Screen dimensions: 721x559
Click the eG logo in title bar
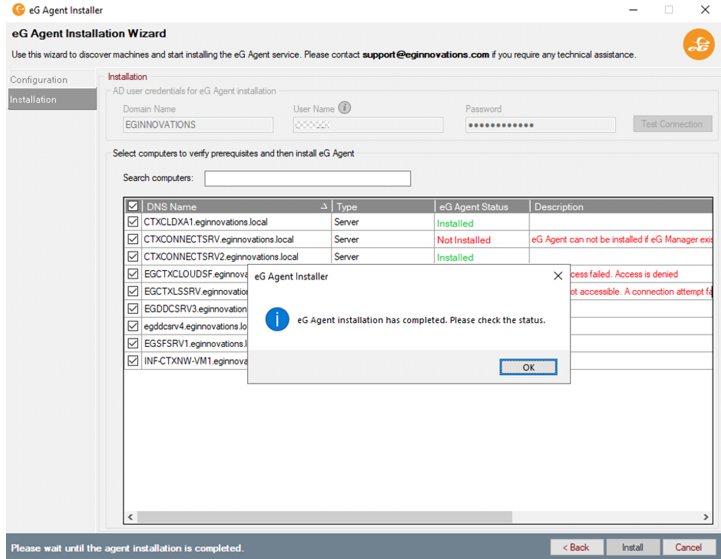(x=18, y=10)
